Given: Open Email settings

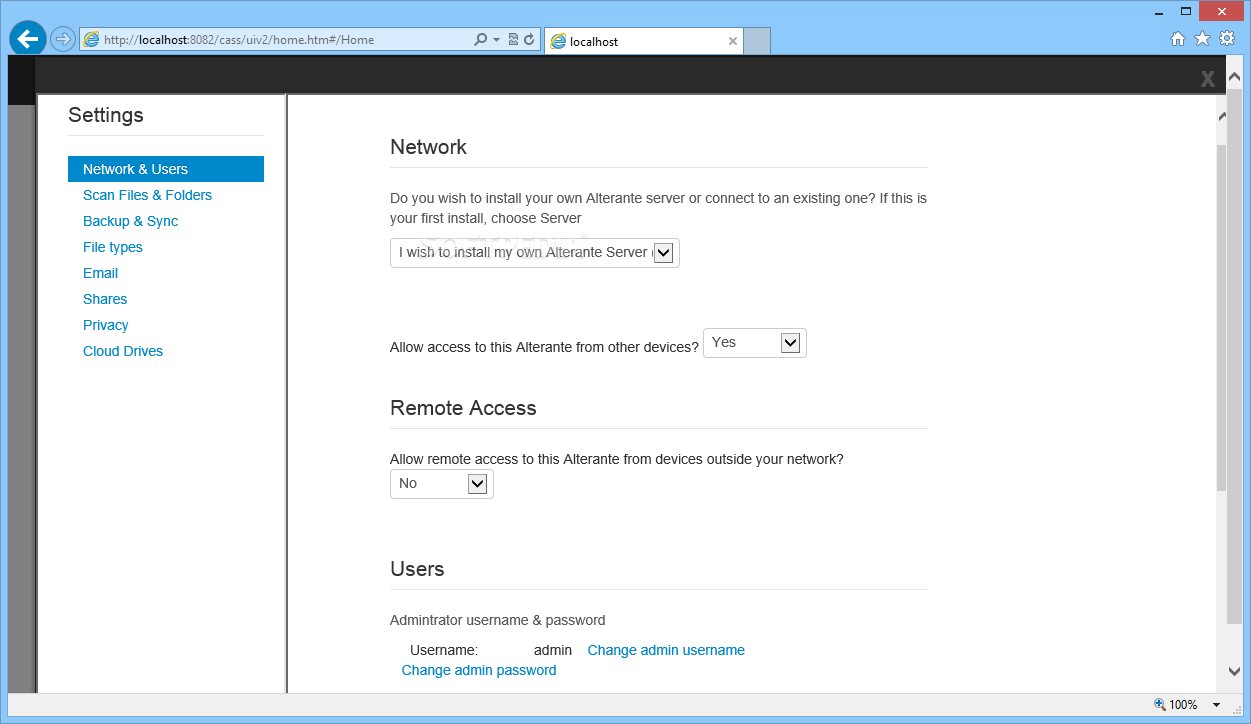Looking at the screenshot, I should (x=100, y=273).
